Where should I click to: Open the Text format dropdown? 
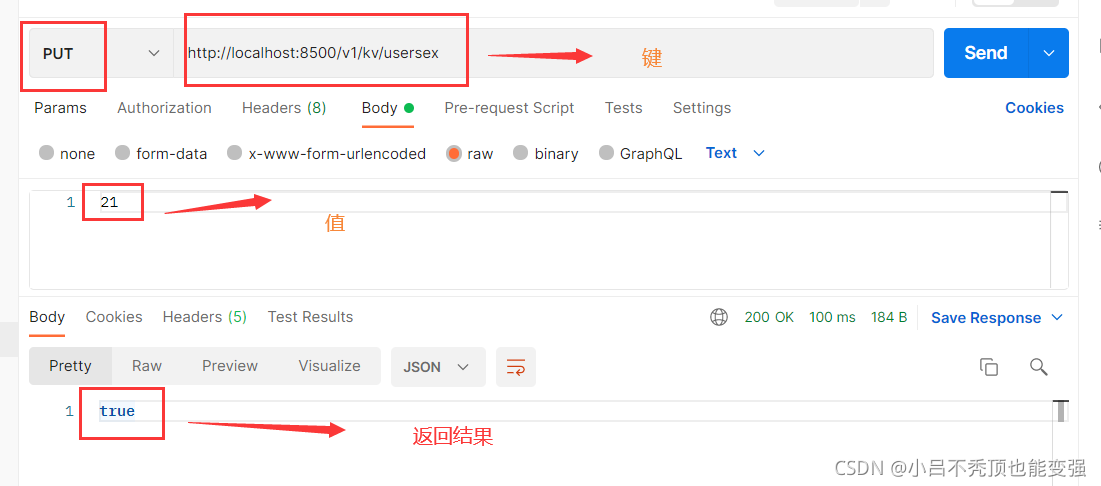point(735,153)
